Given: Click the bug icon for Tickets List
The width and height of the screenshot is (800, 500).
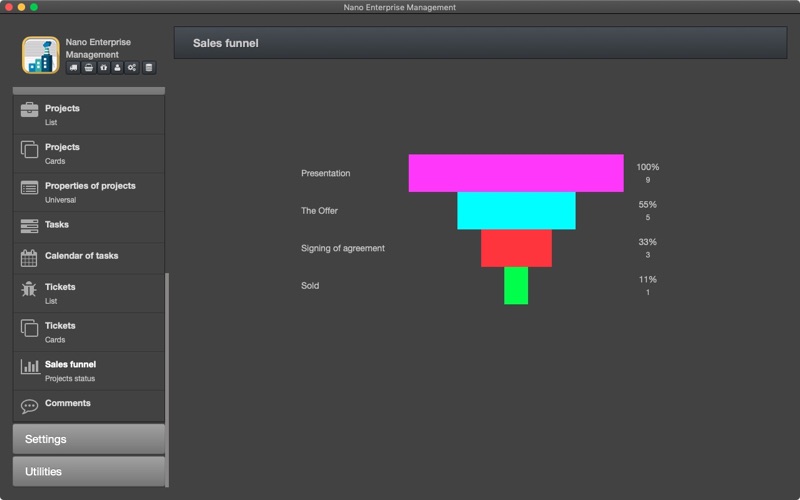Looking at the screenshot, I should (29, 289).
